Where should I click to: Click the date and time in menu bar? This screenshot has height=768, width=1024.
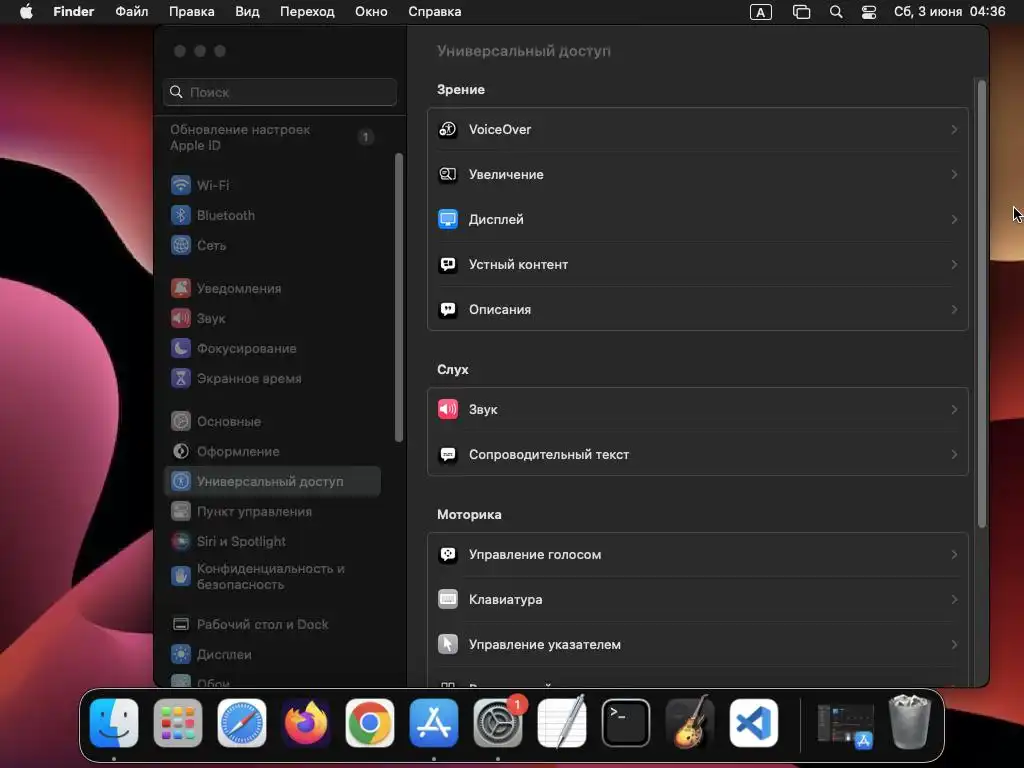pos(950,12)
